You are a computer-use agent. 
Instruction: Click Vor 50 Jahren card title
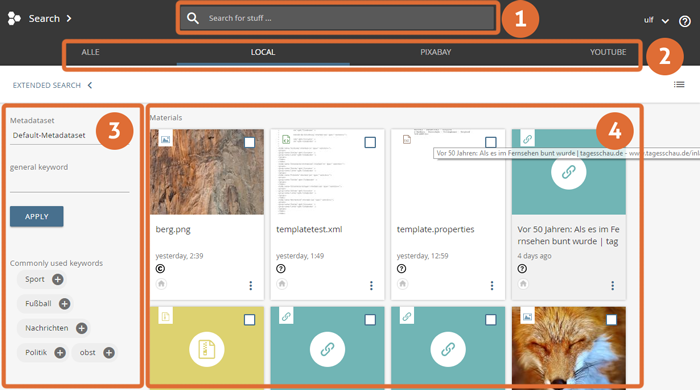click(x=568, y=235)
